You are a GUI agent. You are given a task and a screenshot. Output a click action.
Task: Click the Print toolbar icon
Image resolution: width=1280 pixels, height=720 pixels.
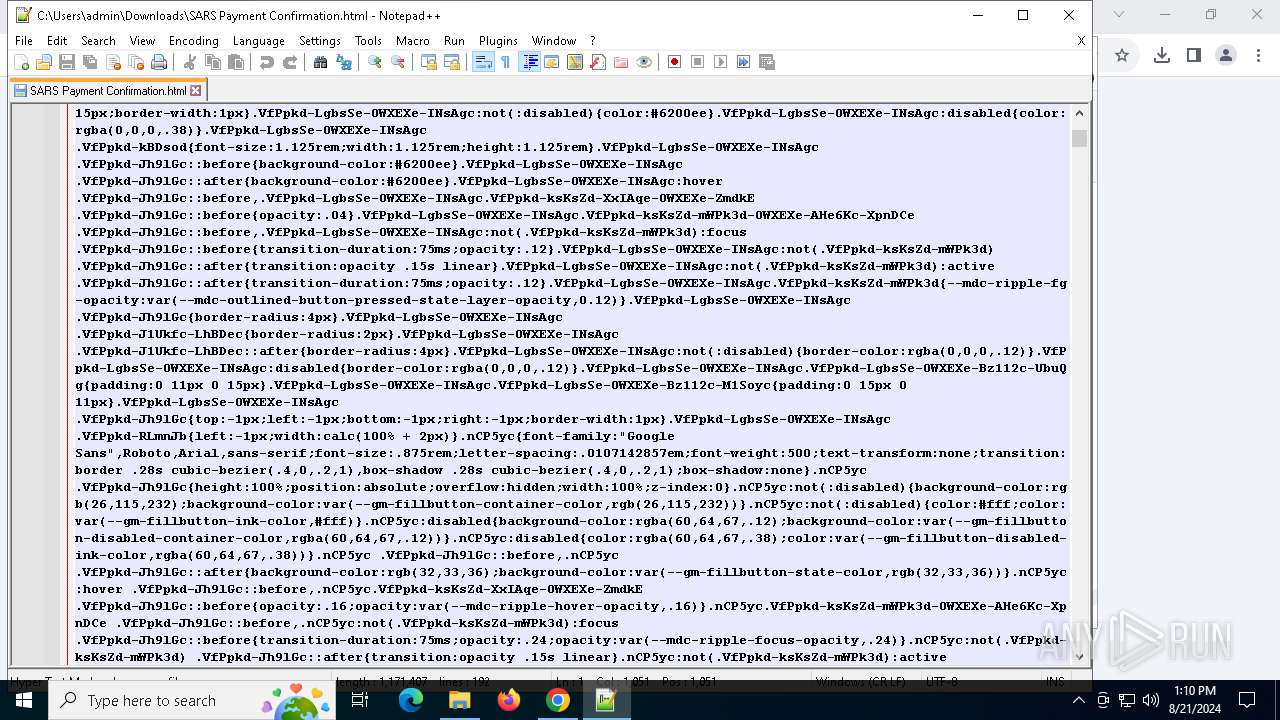click(159, 62)
